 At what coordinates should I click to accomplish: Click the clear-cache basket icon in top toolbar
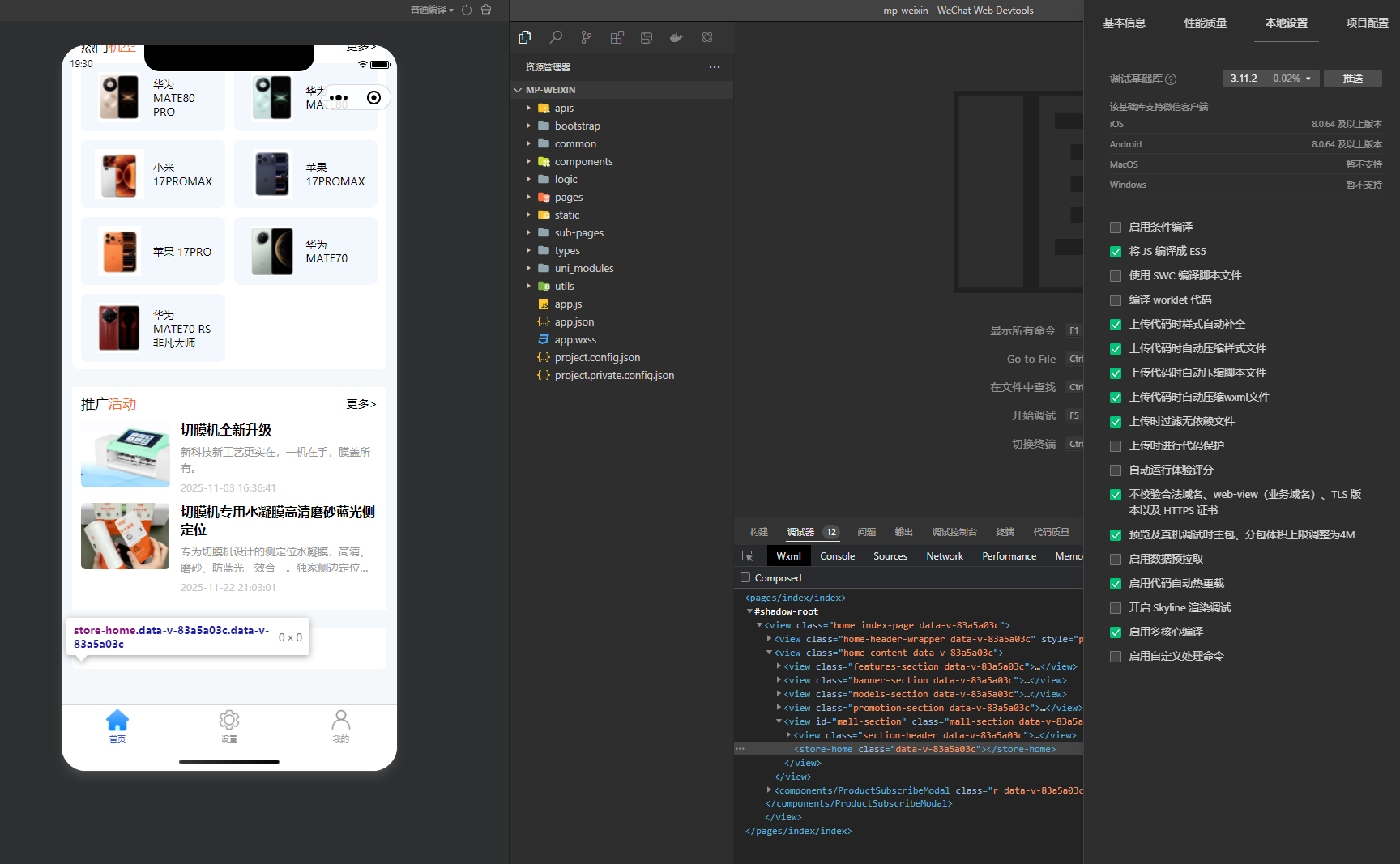[x=486, y=10]
